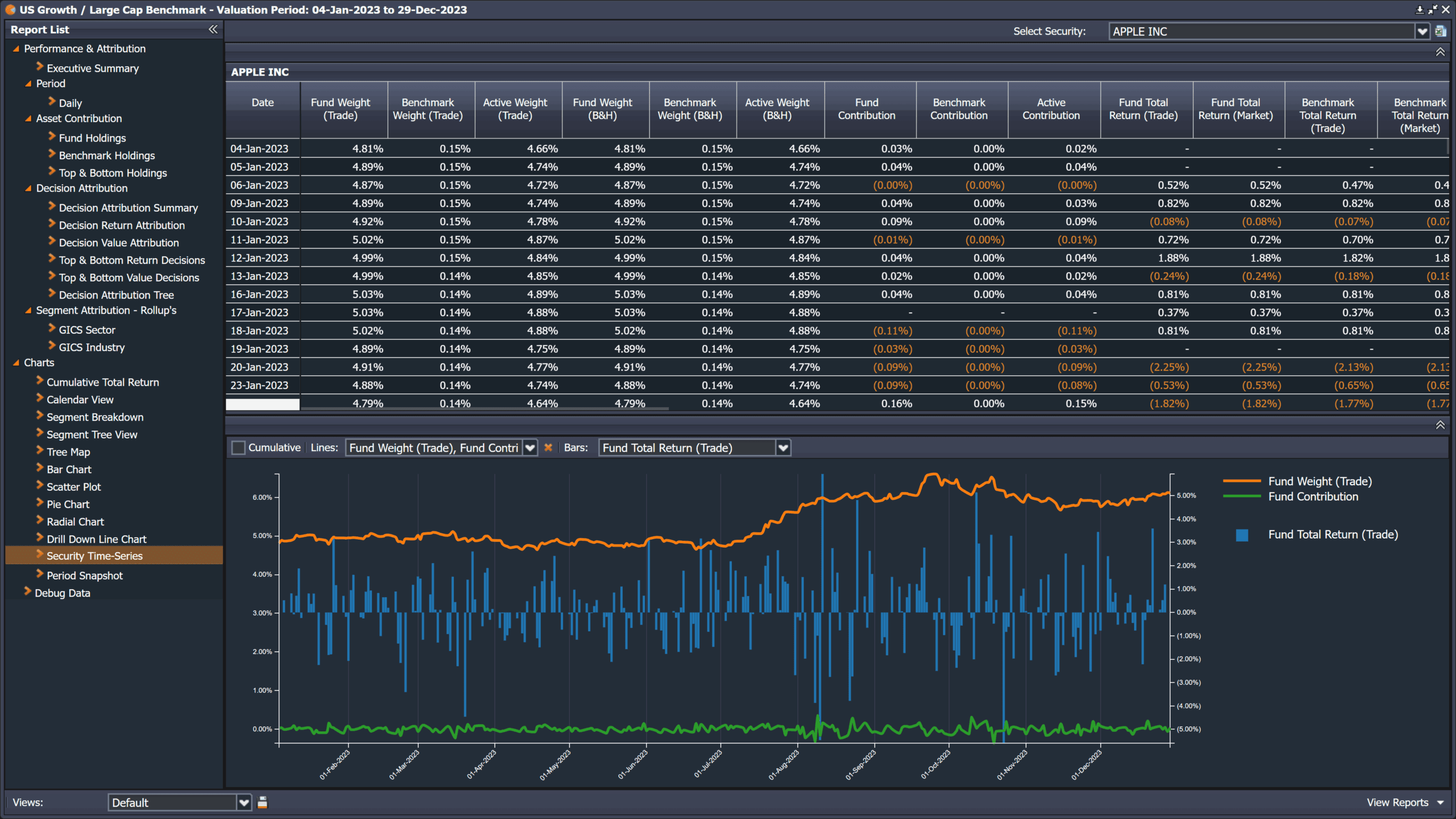Open Top & Bottom Return Decisions
The height and width of the screenshot is (819, 1456).
132,260
